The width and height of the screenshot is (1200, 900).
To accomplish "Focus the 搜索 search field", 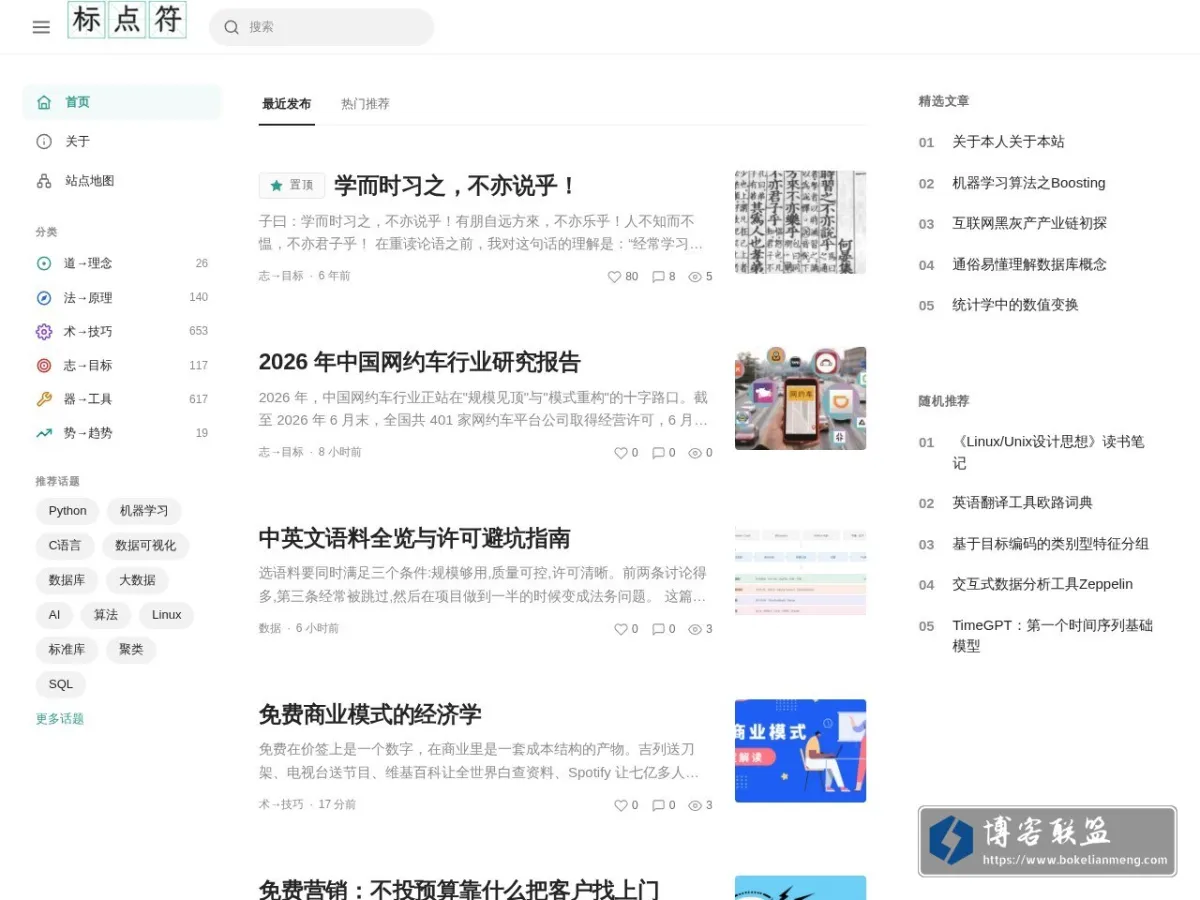I will (x=321, y=27).
